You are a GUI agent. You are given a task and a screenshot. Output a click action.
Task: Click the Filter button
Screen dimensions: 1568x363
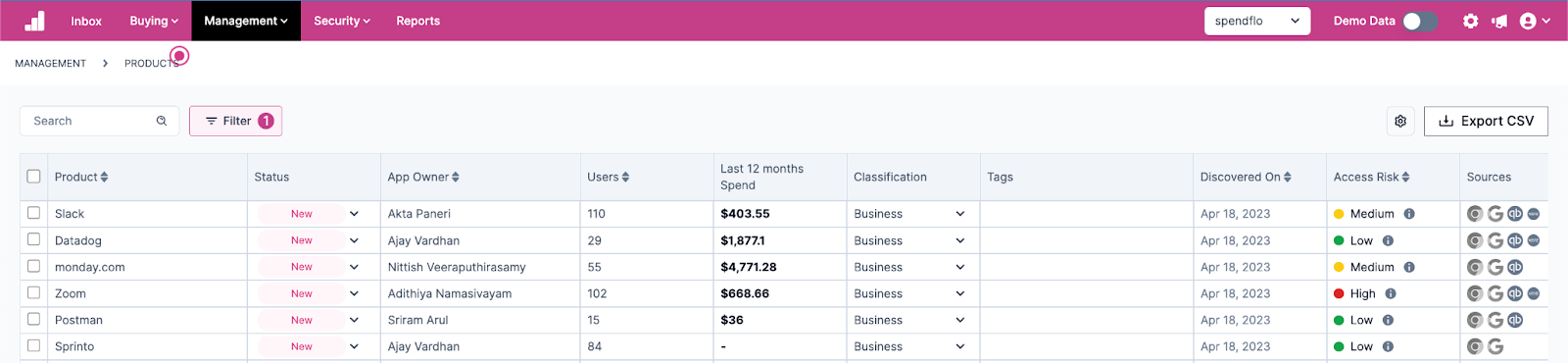236,121
